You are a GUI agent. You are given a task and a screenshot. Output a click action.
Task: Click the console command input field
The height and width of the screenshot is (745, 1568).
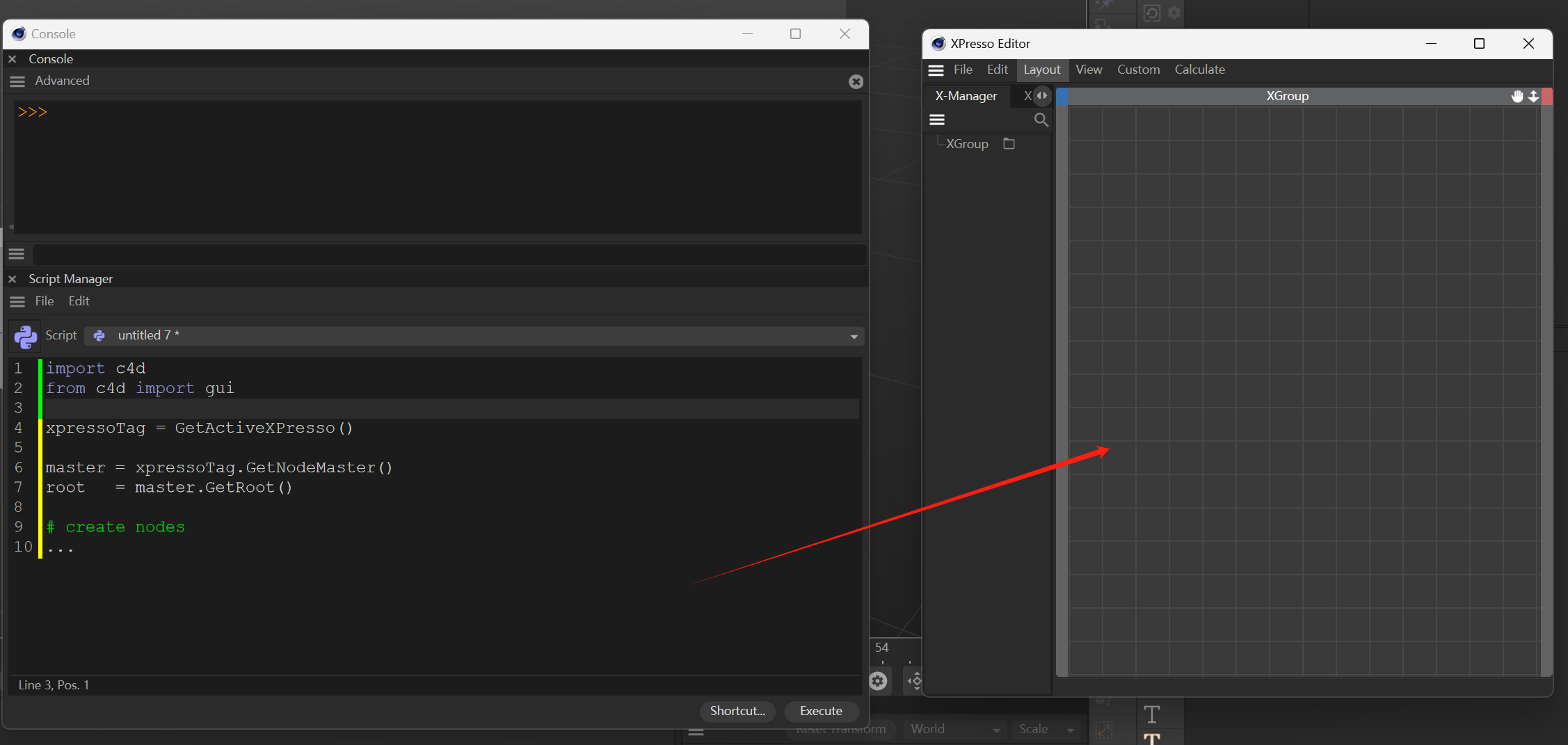click(x=449, y=254)
